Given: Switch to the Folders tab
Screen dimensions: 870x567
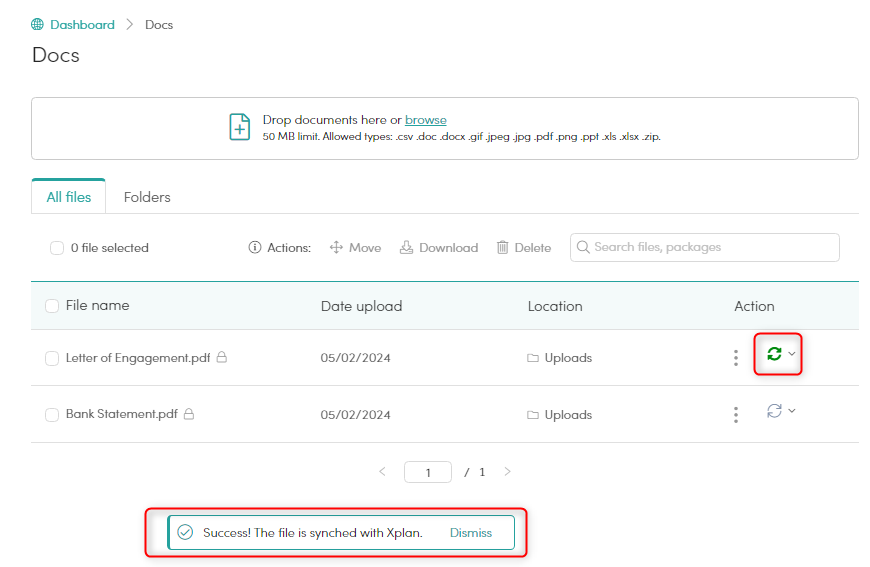Looking at the screenshot, I should pyautogui.click(x=147, y=197).
